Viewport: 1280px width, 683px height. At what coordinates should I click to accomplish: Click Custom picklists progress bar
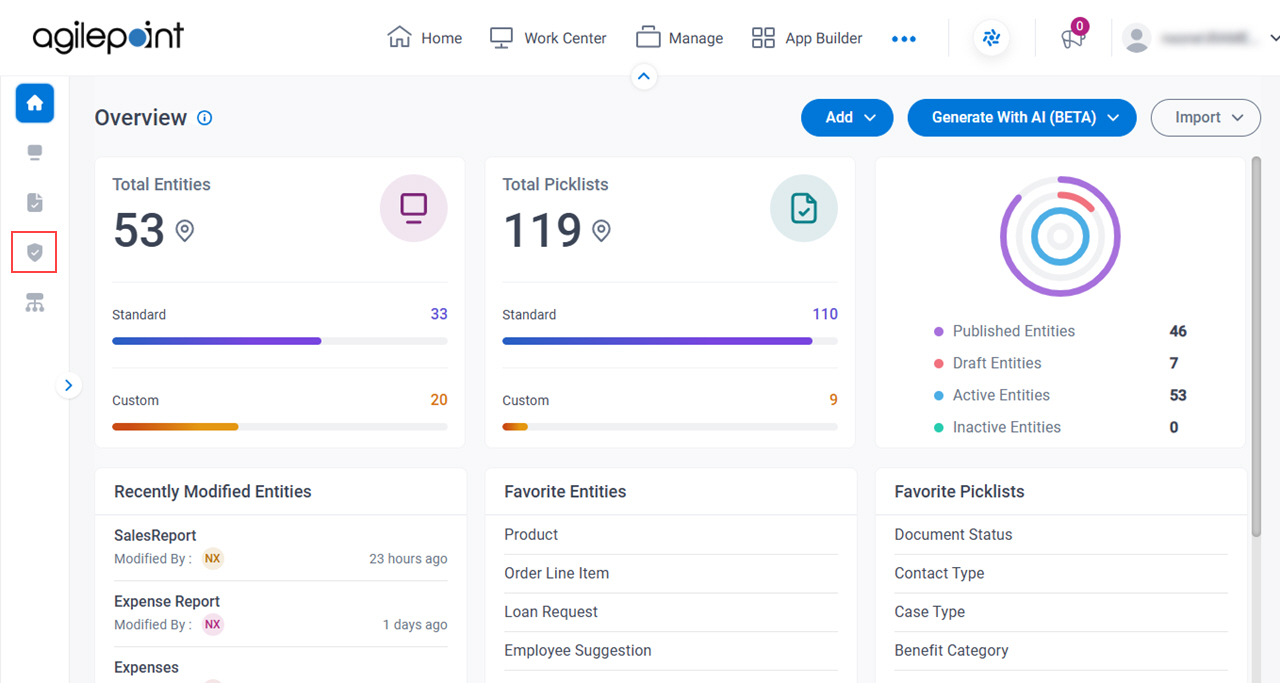[x=670, y=427]
